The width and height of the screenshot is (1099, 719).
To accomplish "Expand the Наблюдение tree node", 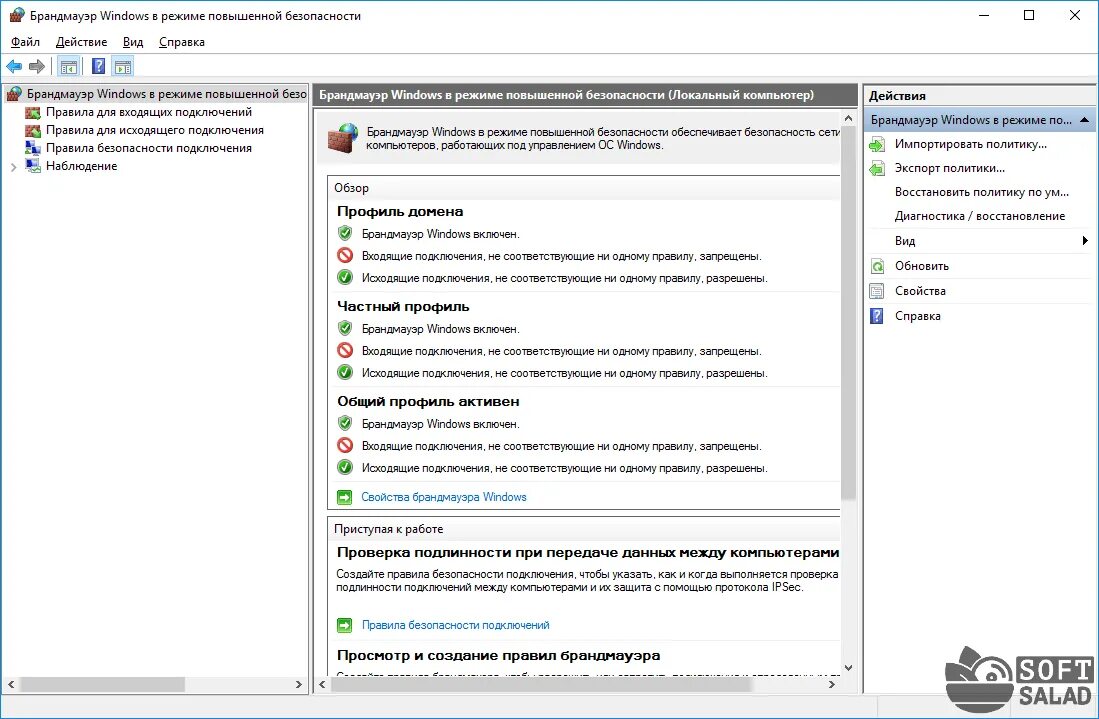I will (x=13, y=167).
